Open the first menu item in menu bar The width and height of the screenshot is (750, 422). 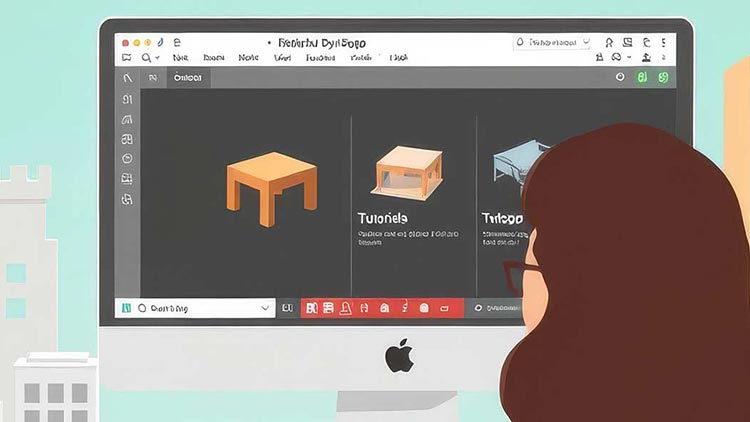(x=180, y=58)
